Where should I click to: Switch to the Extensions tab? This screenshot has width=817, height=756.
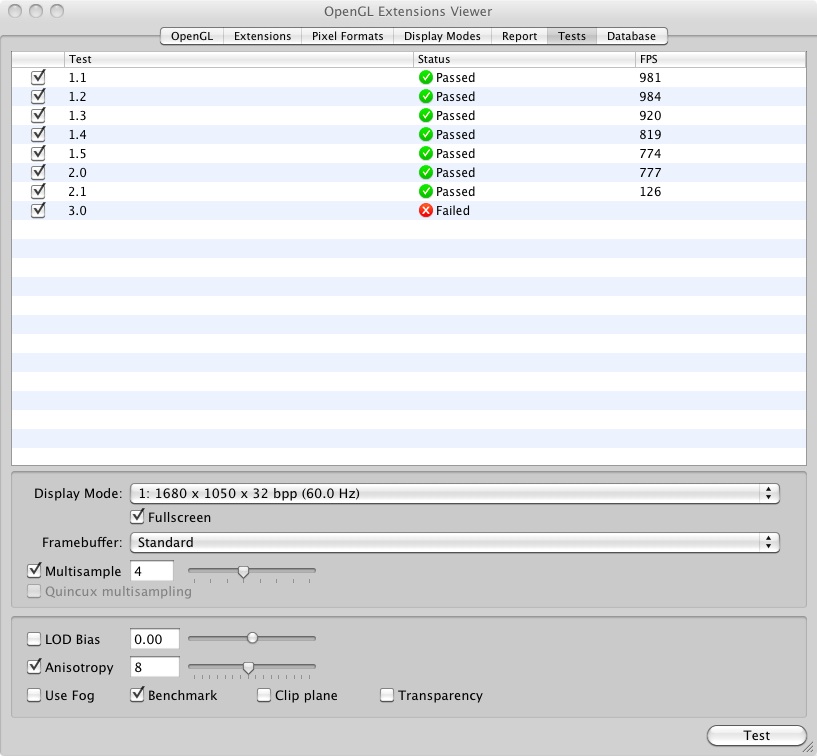click(x=263, y=36)
